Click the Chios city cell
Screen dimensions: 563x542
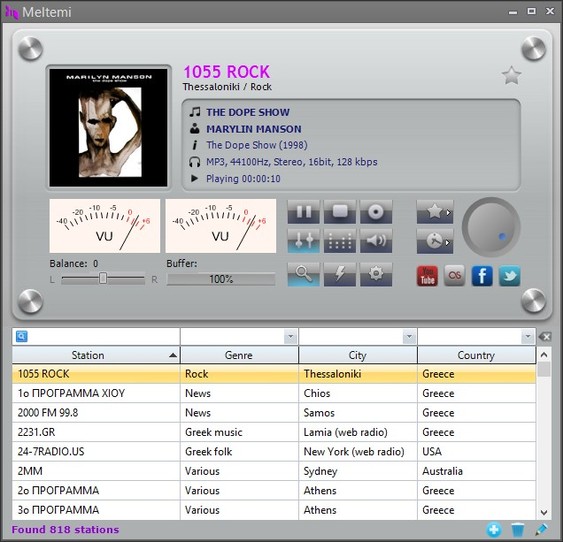coord(358,393)
